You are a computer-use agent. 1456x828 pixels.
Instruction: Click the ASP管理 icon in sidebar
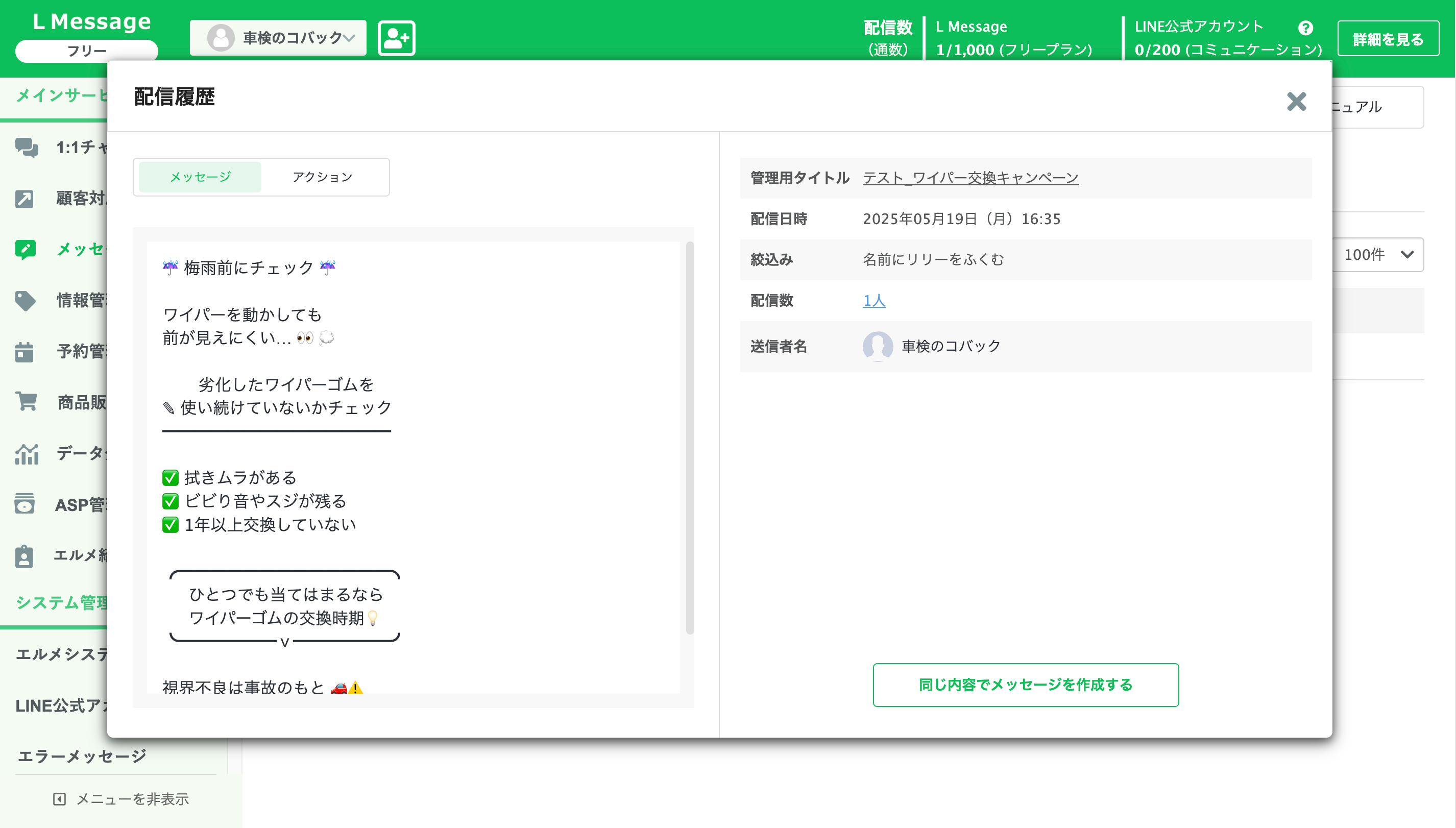[25, 504]
